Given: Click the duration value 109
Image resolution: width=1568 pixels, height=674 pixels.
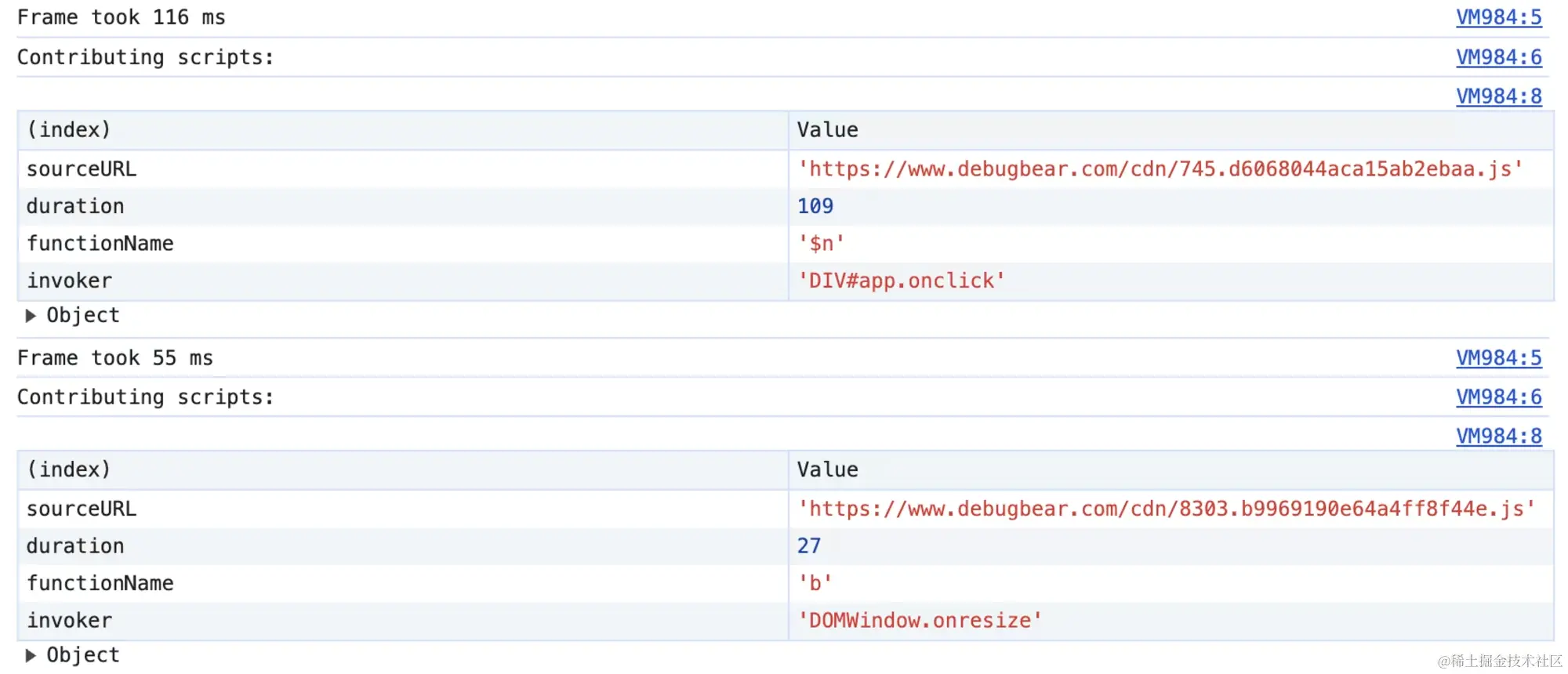Looking at the screenshot, I should click(x=815, y=206).
